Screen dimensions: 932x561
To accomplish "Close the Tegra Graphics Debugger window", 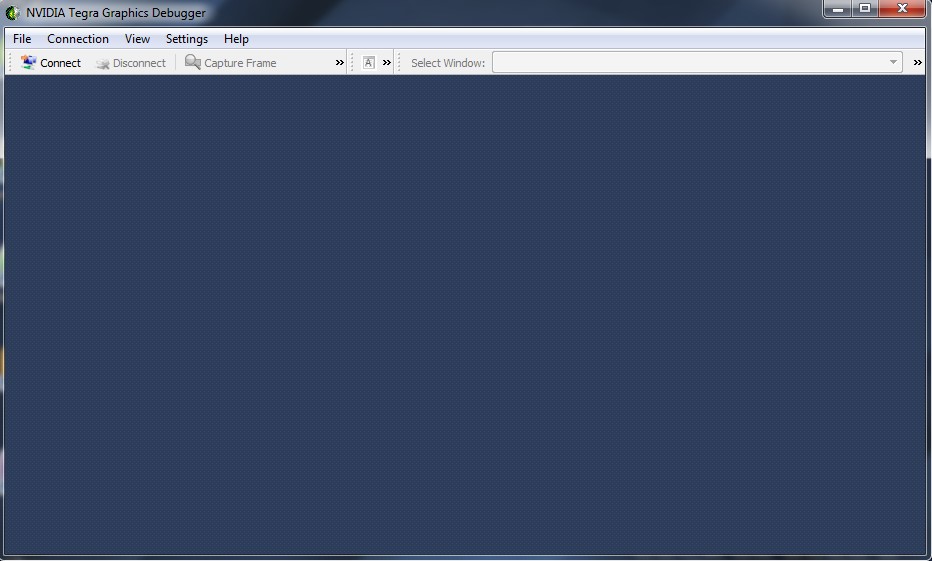I will pyautogui.click(x=902, y=8).
